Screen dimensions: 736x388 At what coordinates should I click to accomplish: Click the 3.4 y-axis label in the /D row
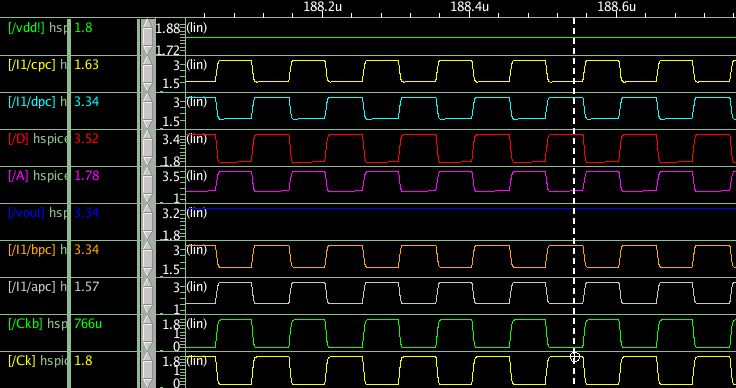pyautogui.click(x=170, y=140)
